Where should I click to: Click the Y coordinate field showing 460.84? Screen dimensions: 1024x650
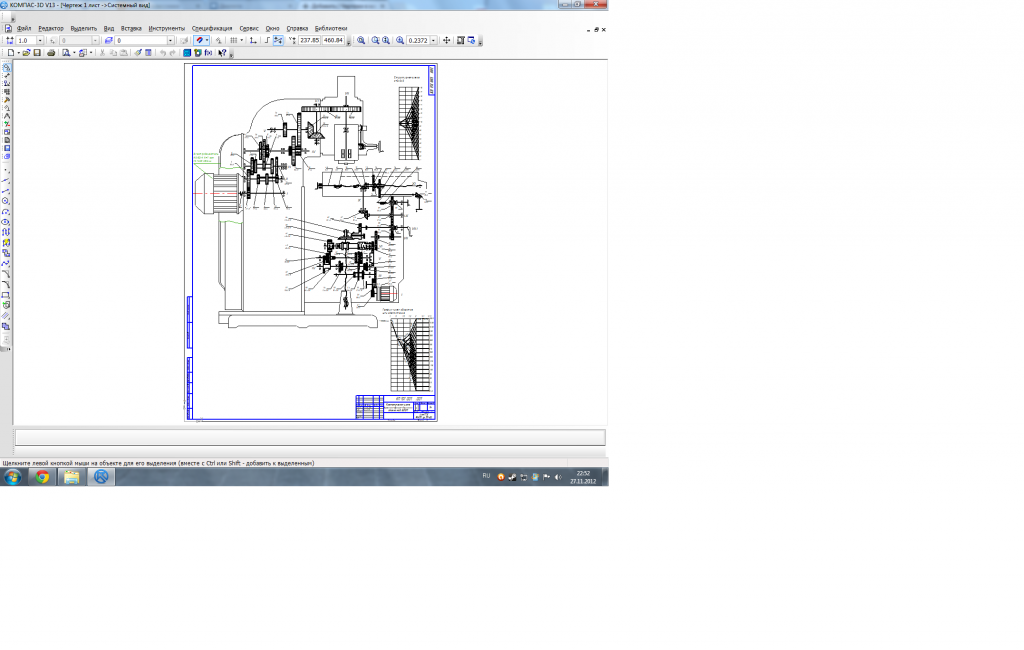coord(334,41)
